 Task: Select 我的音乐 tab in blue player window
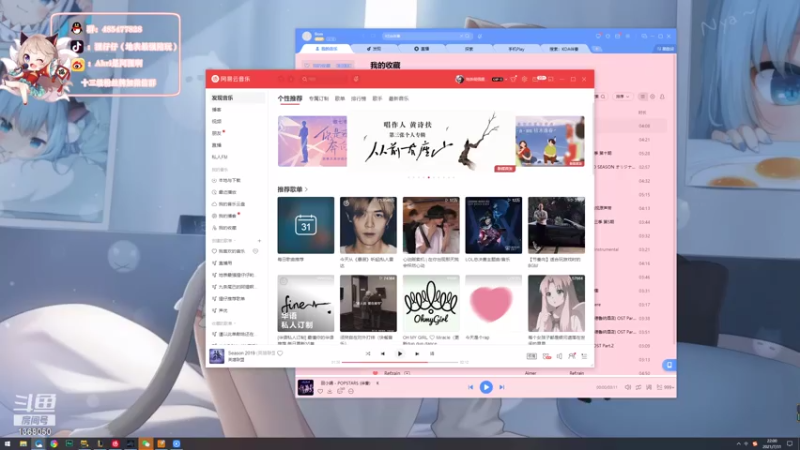coord(327,49)
